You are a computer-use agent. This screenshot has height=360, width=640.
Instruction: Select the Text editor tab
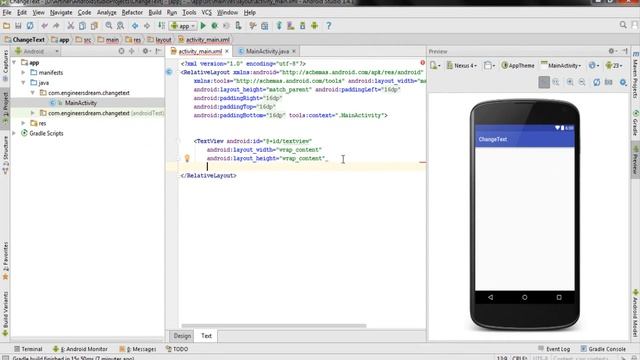click(x=207, y=336)
